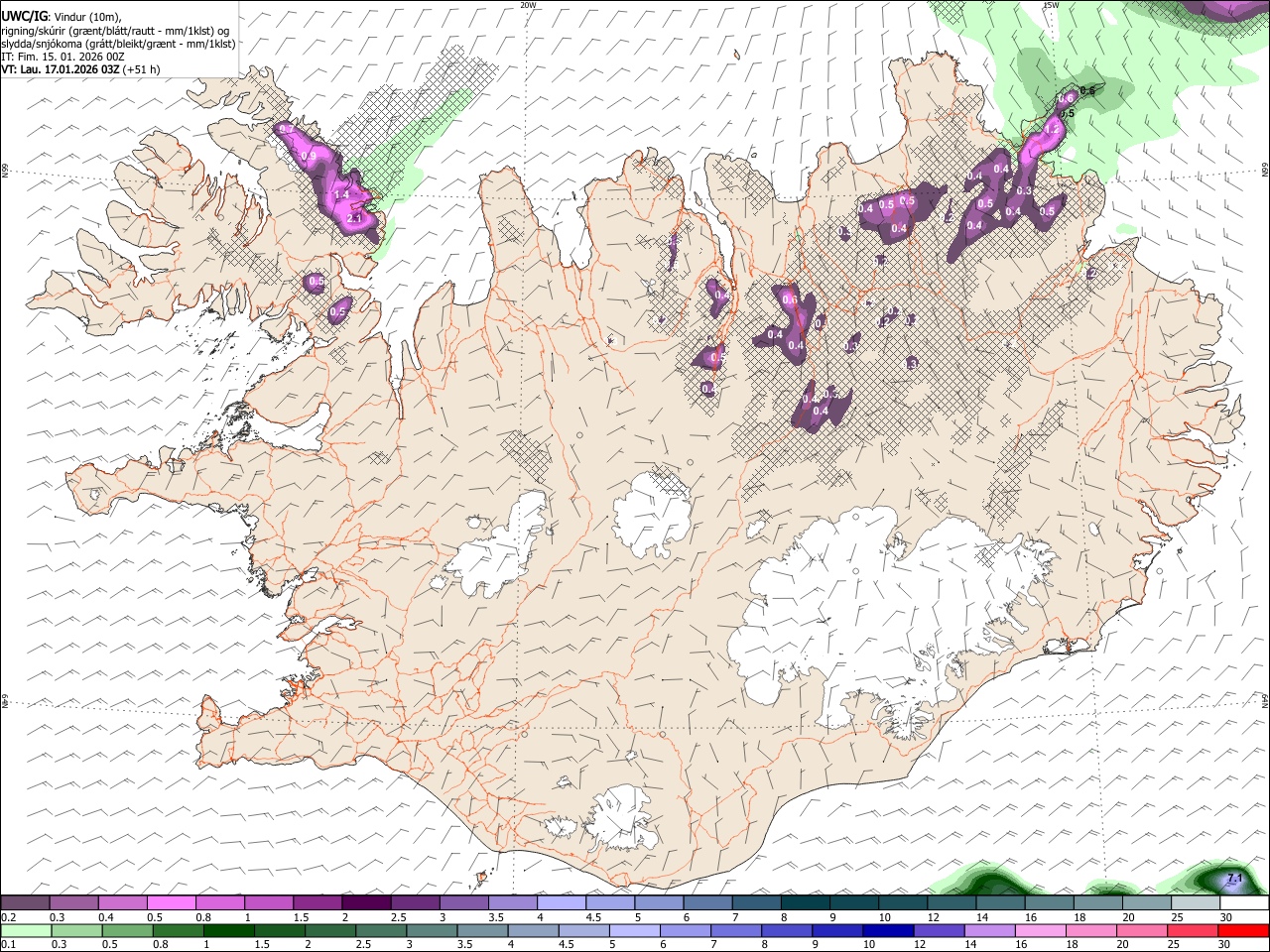The width and height of the screenshot is (1270, 952).
Task: Pick the upper legend swatch labeled 3
Action: (463, 902)
